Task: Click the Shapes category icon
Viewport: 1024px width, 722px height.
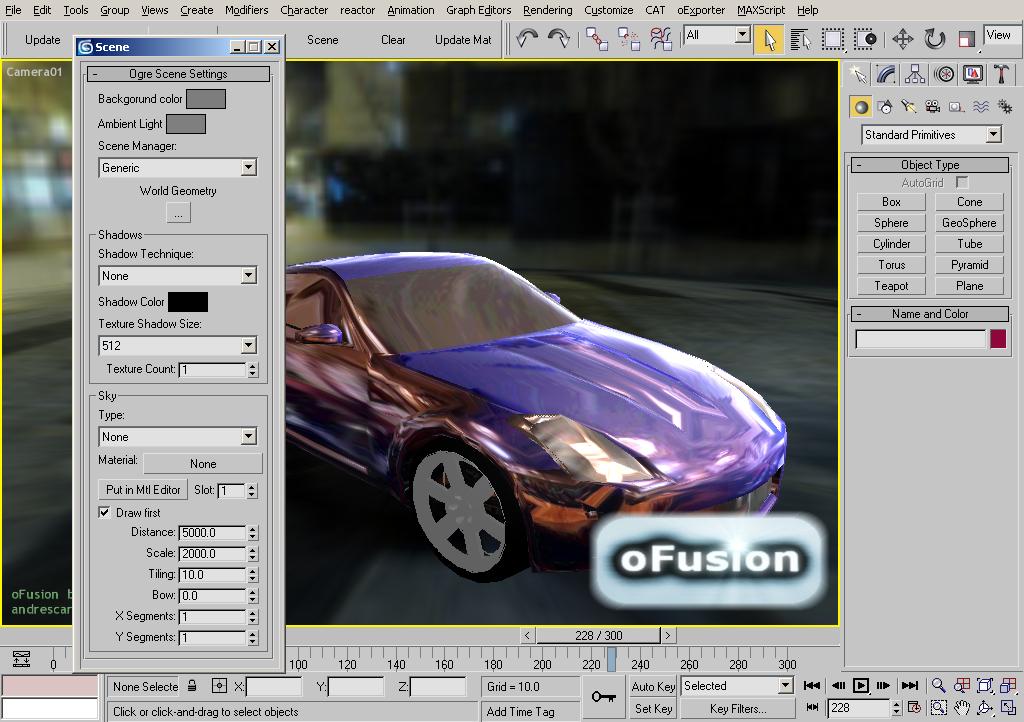Action: click(885, 107)
